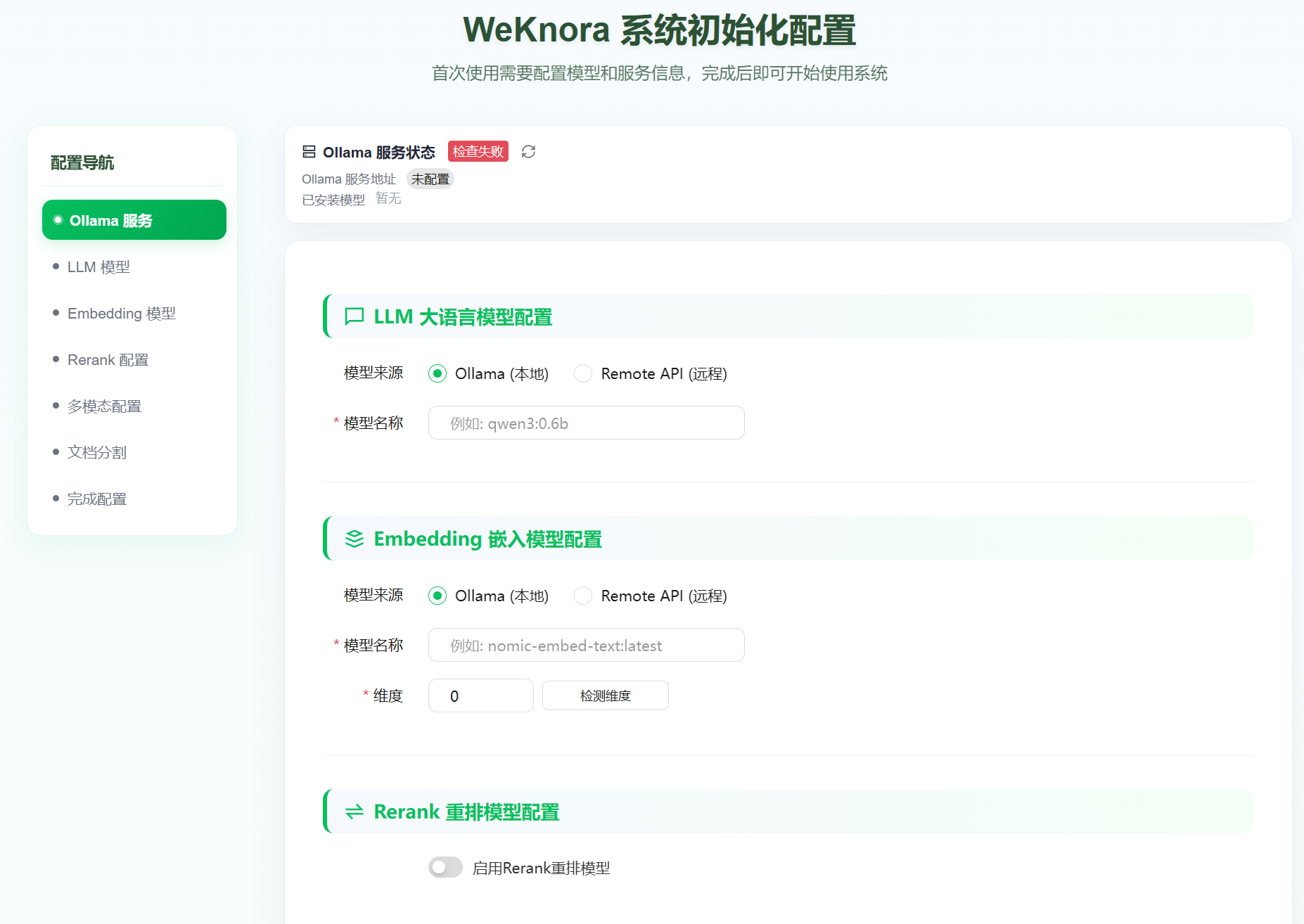
Task: Click the 维度 number input field
Action: (481, 695)
